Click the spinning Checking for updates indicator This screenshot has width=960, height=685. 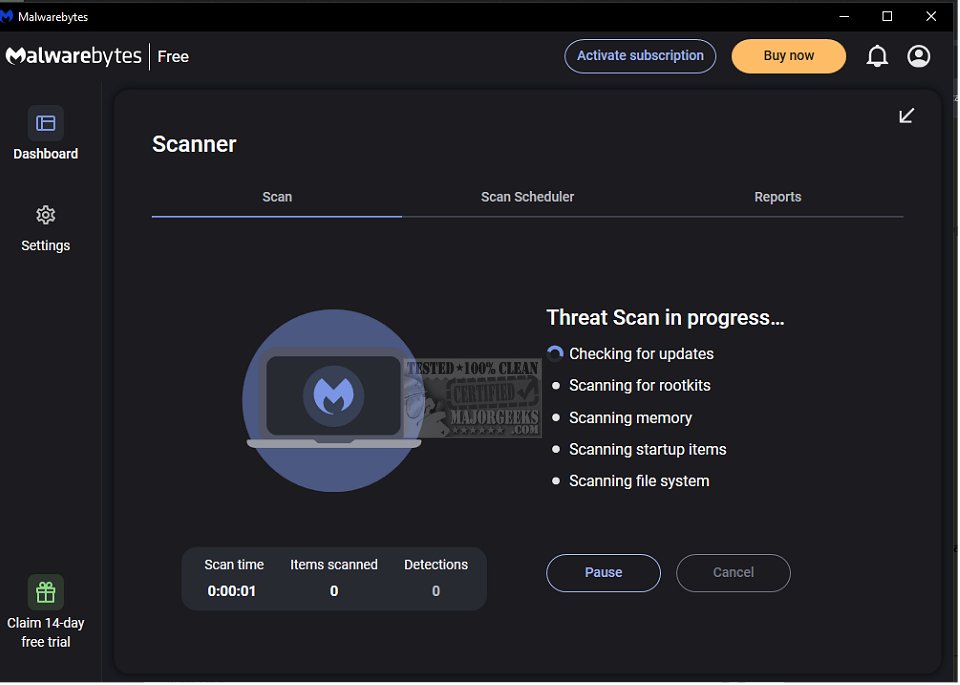coord(555,353)
